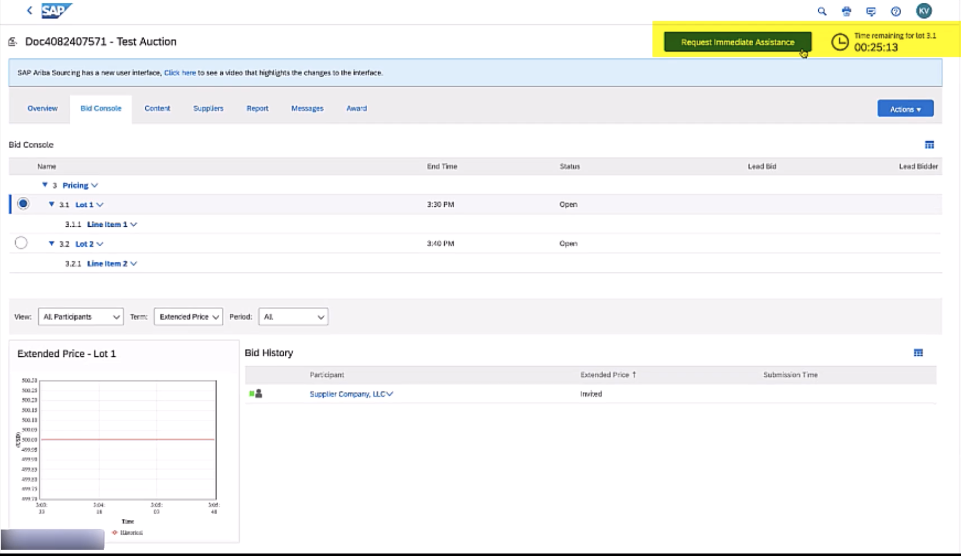The width and height of the screenshot is (961, 556).
Task: Open the View All Participants dropdown
Action: (x=80, y=317)
